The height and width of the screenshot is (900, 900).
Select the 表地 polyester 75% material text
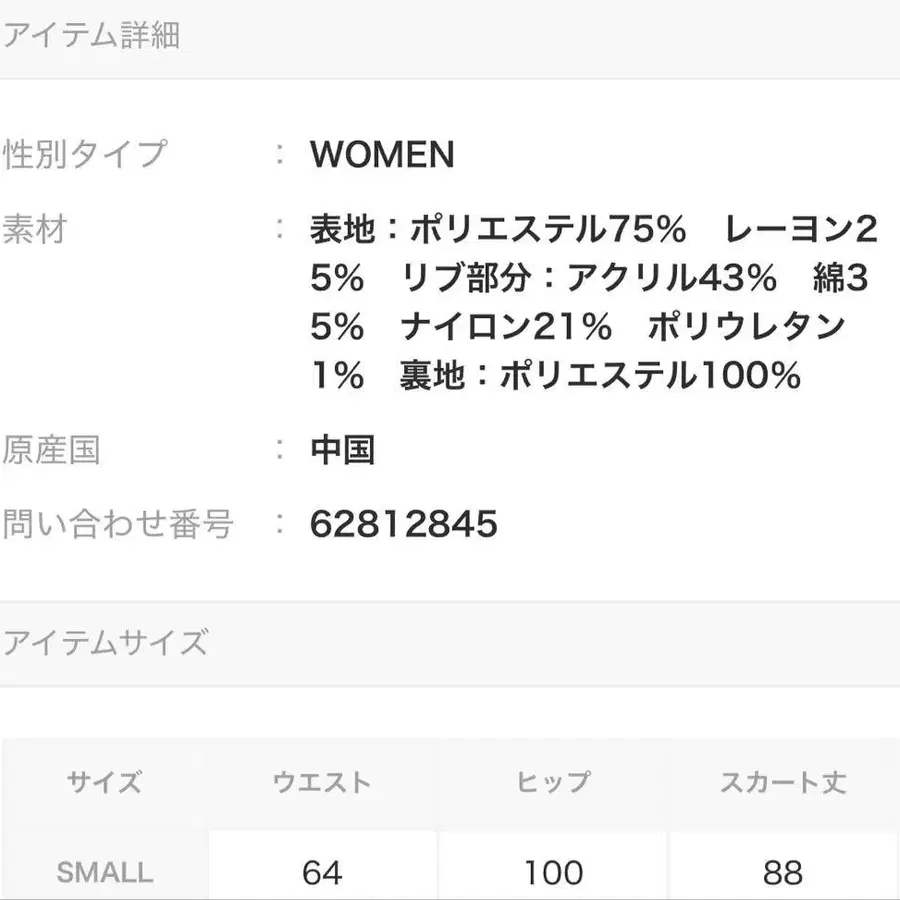point(498,230)
